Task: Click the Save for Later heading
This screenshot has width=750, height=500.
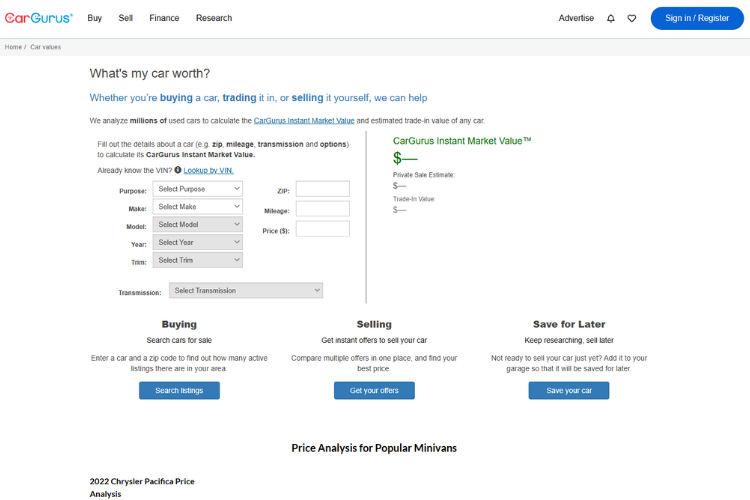Action: point(569,324)
